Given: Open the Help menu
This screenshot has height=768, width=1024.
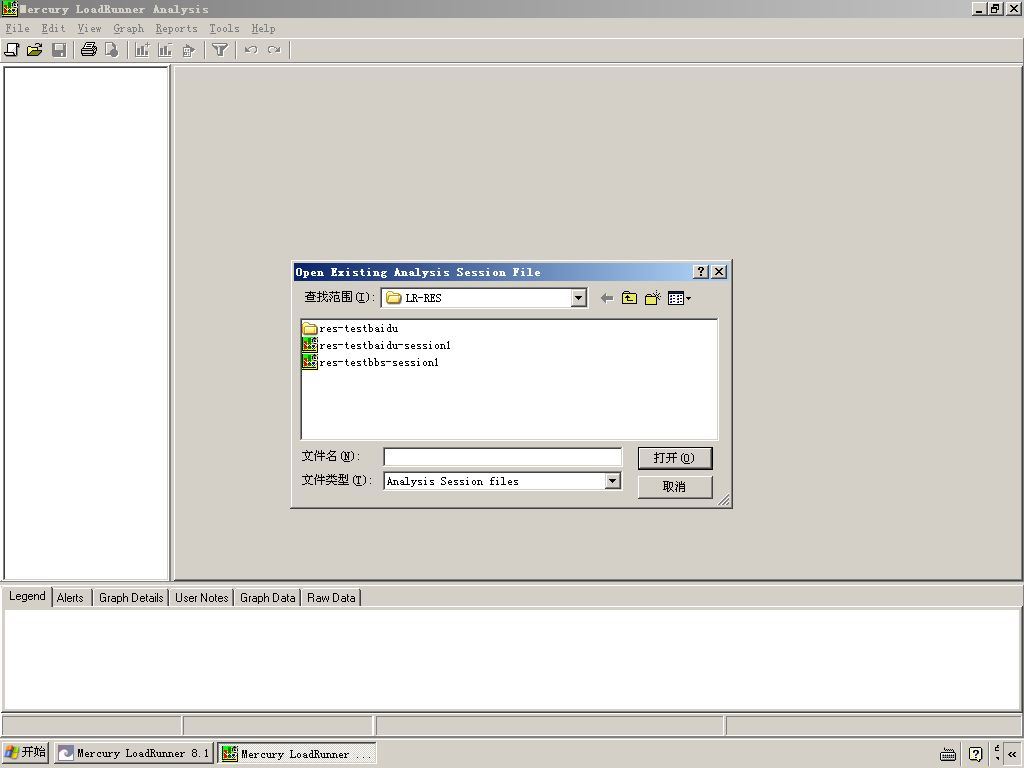Looking at the screenshot, I should pos(263,29).
